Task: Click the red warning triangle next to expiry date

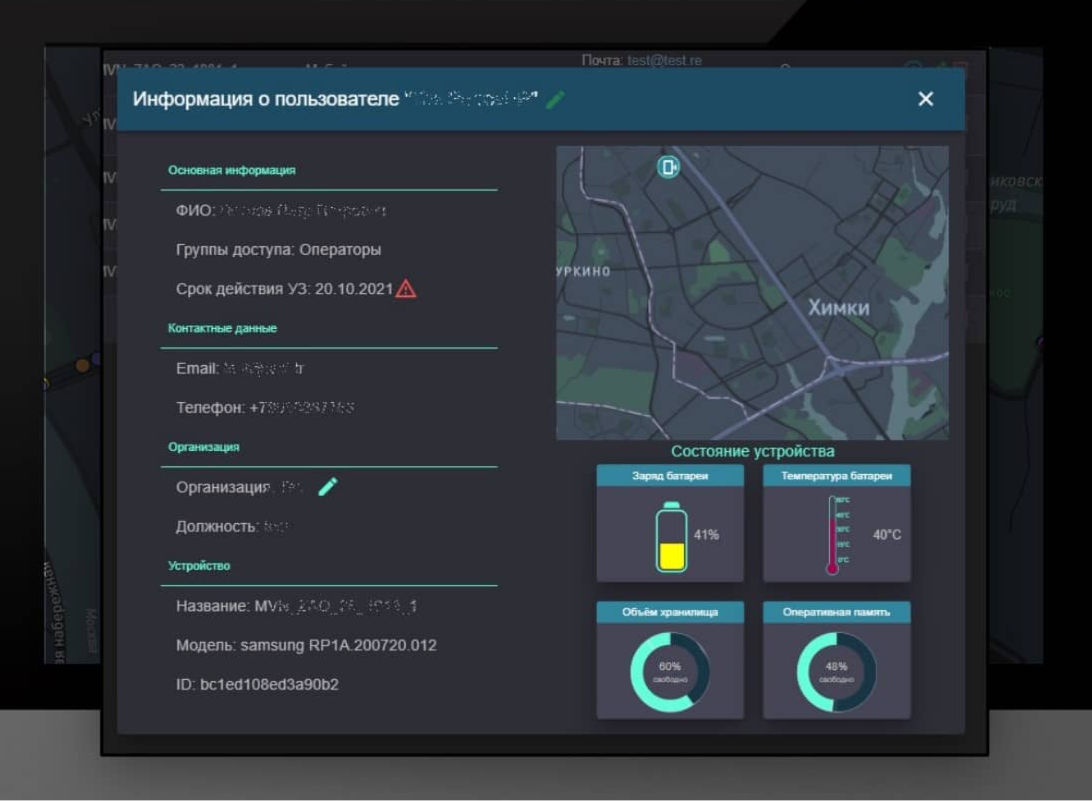Action: tap(406, 289)
